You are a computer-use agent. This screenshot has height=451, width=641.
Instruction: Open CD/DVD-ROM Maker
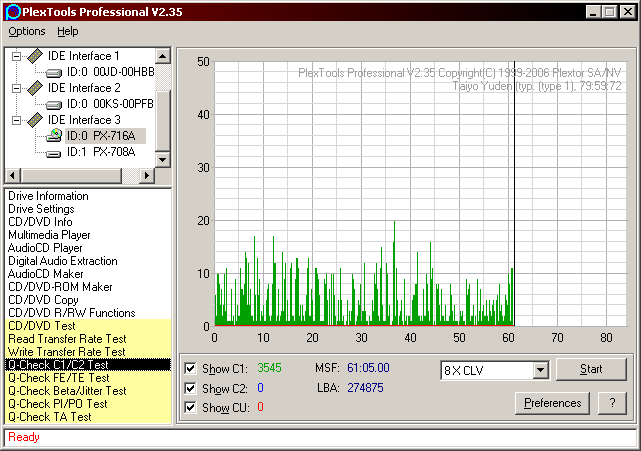60,287
